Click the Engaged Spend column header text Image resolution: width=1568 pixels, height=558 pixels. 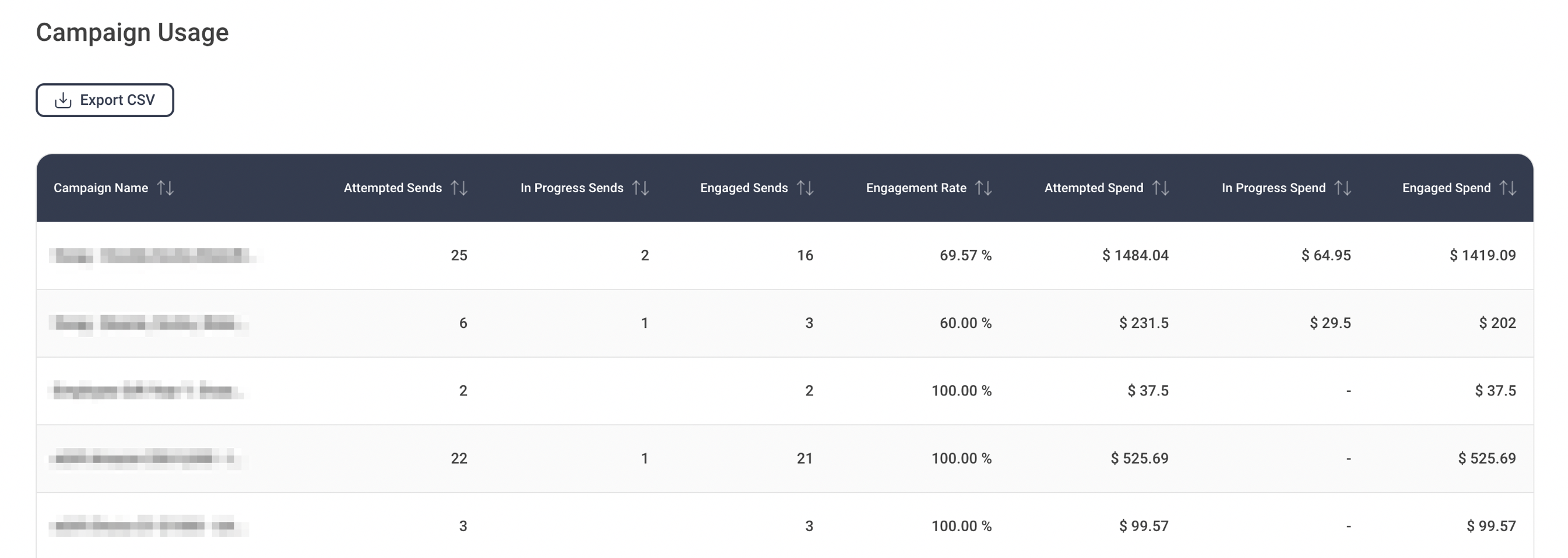[1446, 188]
